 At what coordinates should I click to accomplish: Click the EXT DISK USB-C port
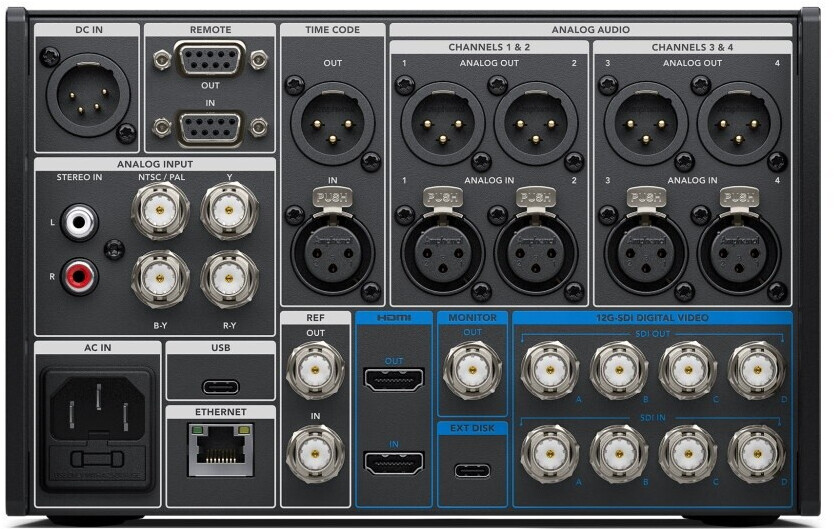coord(473,470)
